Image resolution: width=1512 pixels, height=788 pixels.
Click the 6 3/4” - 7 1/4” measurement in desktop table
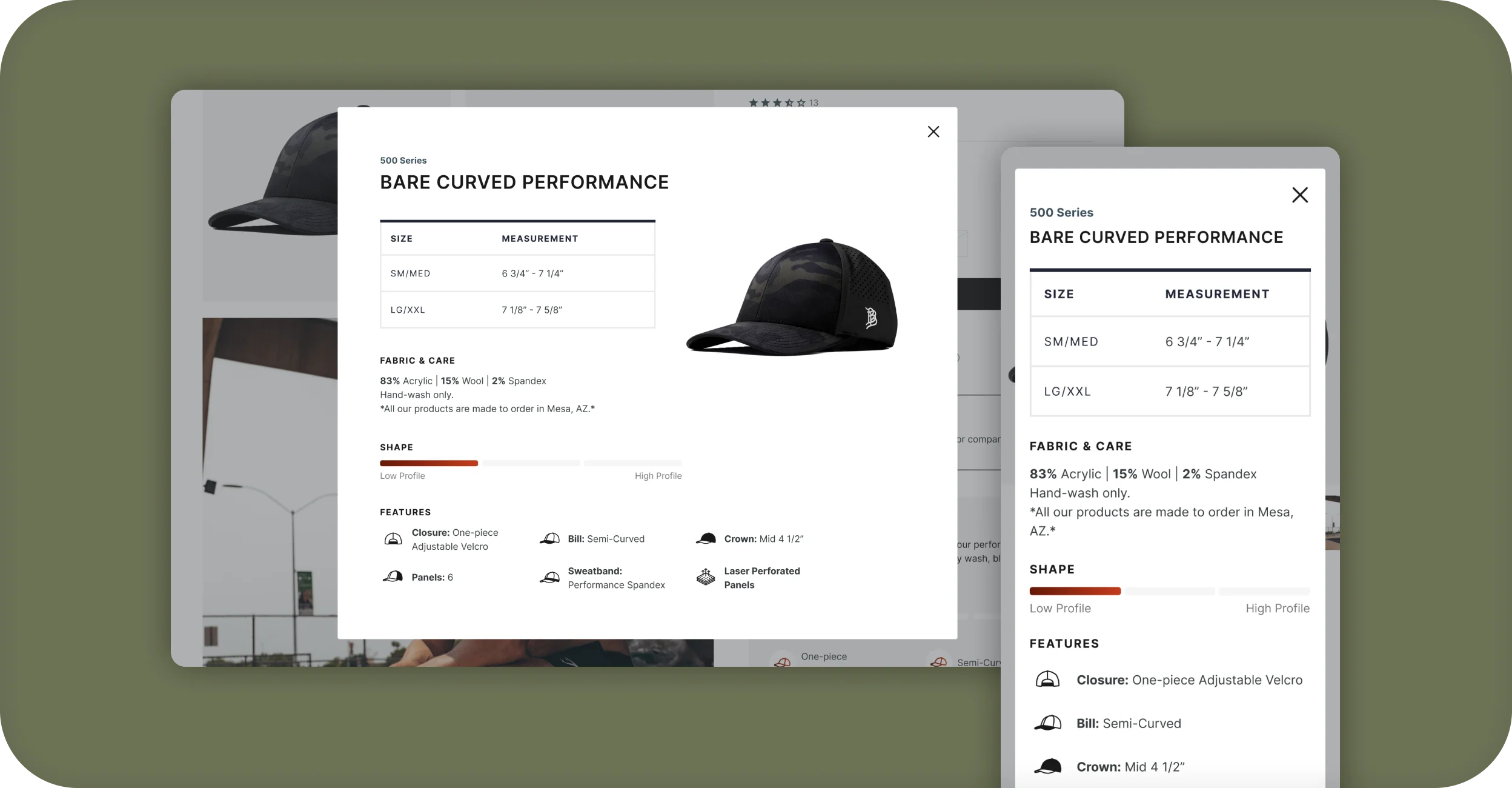coord(532,273)
